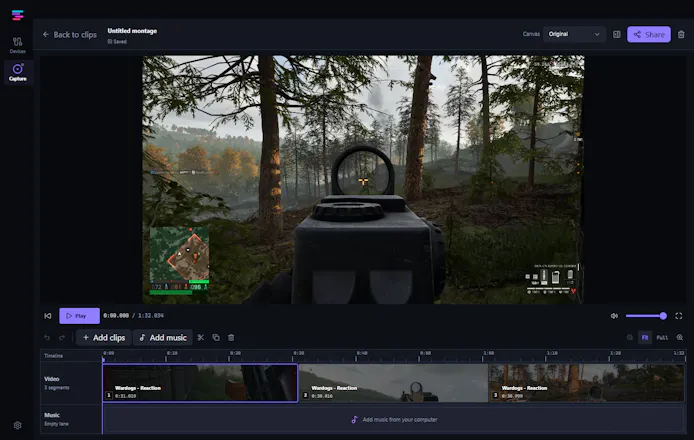This screenshot has width=694, height=440.
Task: Toggle the side panel layout icon
Action: (x=617, y=35)
